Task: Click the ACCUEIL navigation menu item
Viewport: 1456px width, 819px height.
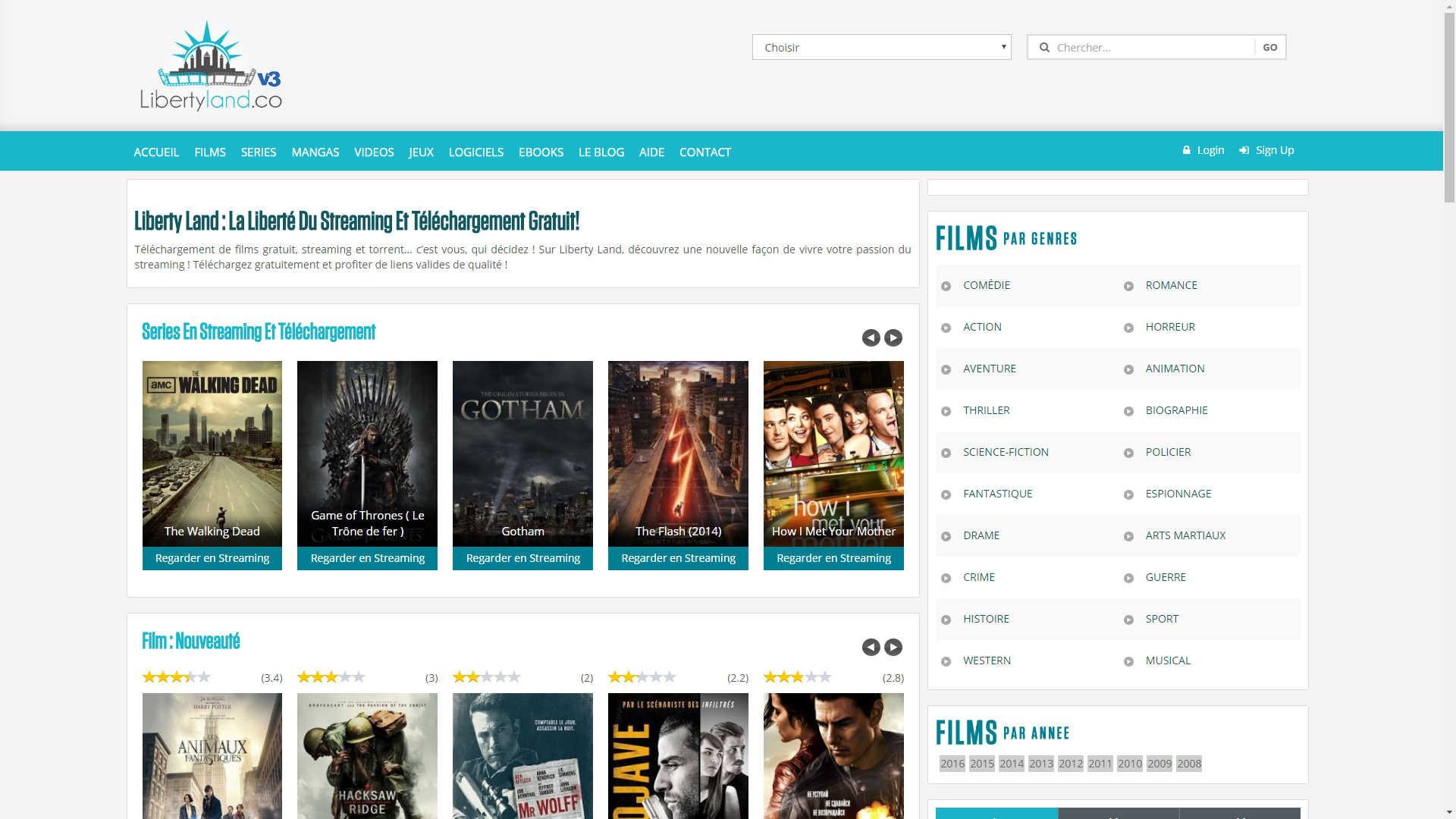Action: (156, 151)
